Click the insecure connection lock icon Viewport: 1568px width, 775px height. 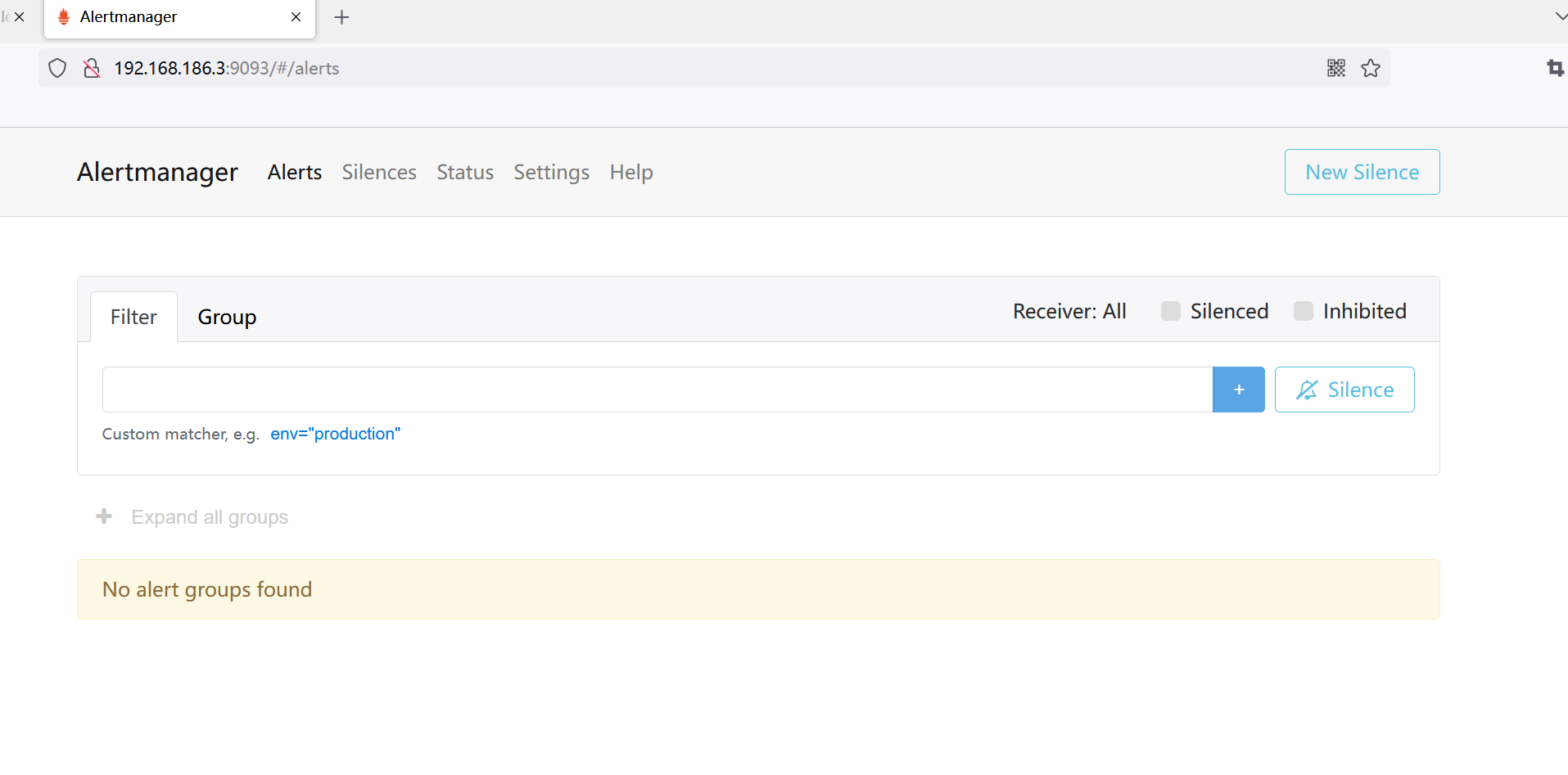click(x=92, y=68)
